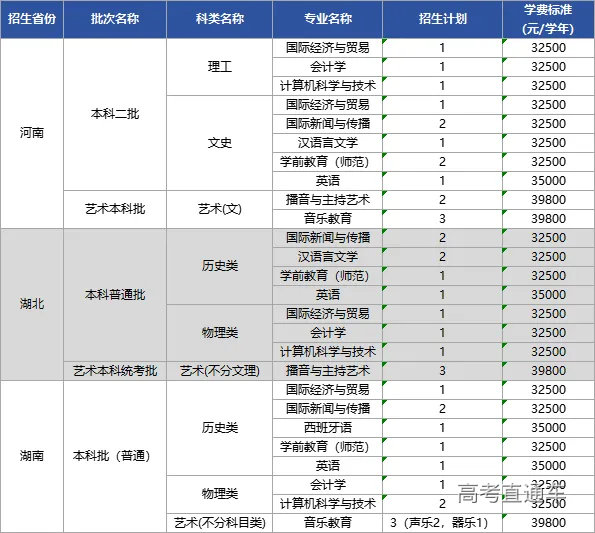Select the 科类名称 header cell
This screenshot has height=533, width=595.
(219, 19)
